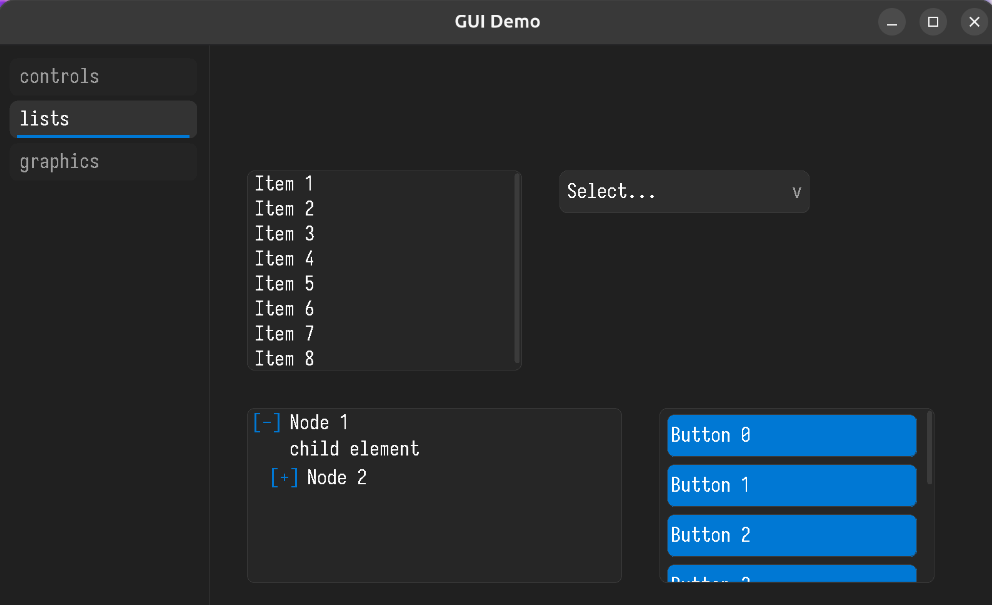Select the 'child element' tree row
Screen dimensions: 992x605
[x=354, y=449]
